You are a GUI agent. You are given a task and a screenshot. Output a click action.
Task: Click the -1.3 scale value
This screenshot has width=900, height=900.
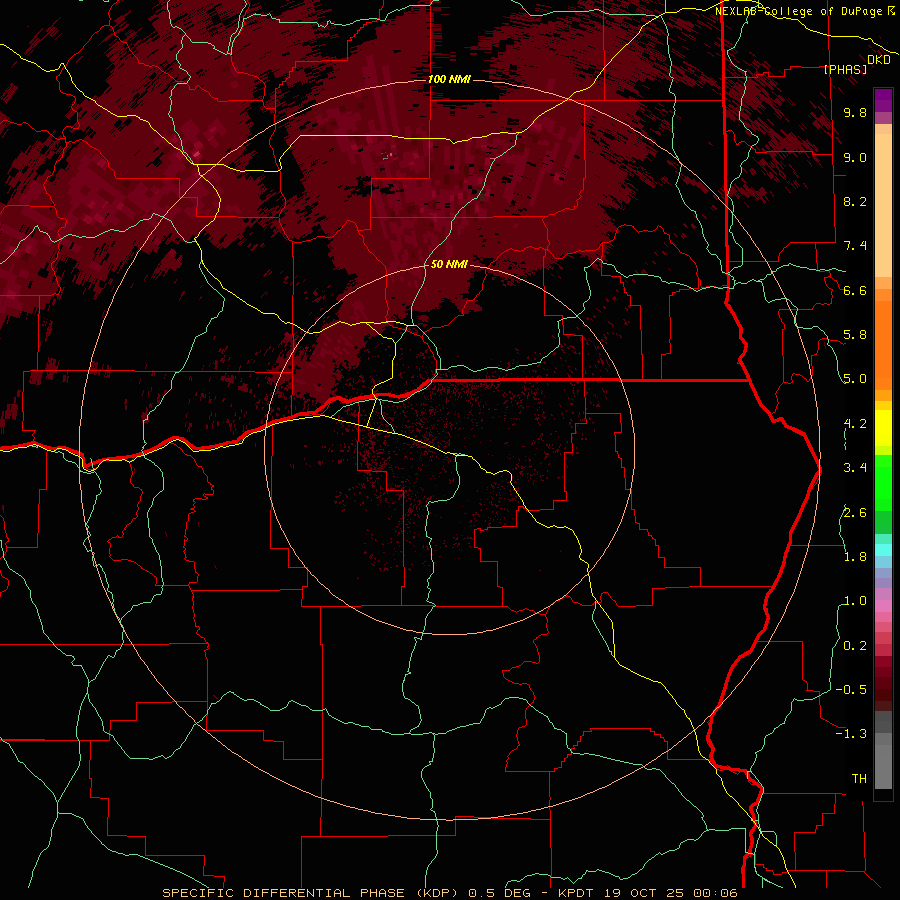pyautogui.click(x=851, y=734)
